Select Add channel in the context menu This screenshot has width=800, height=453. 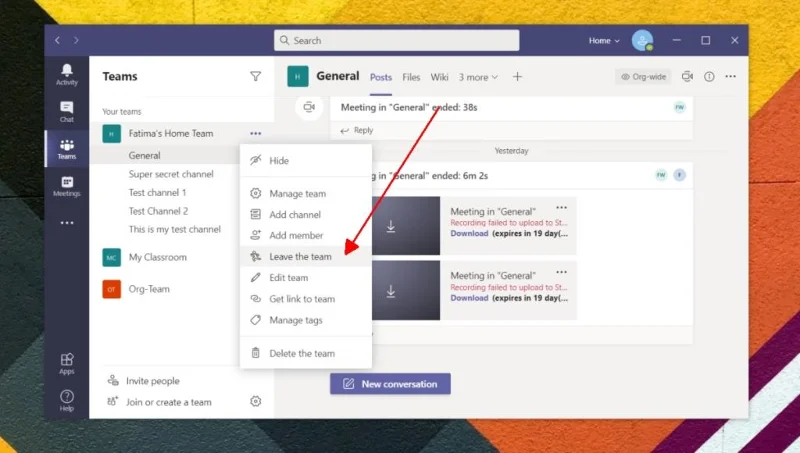(306, 215)
